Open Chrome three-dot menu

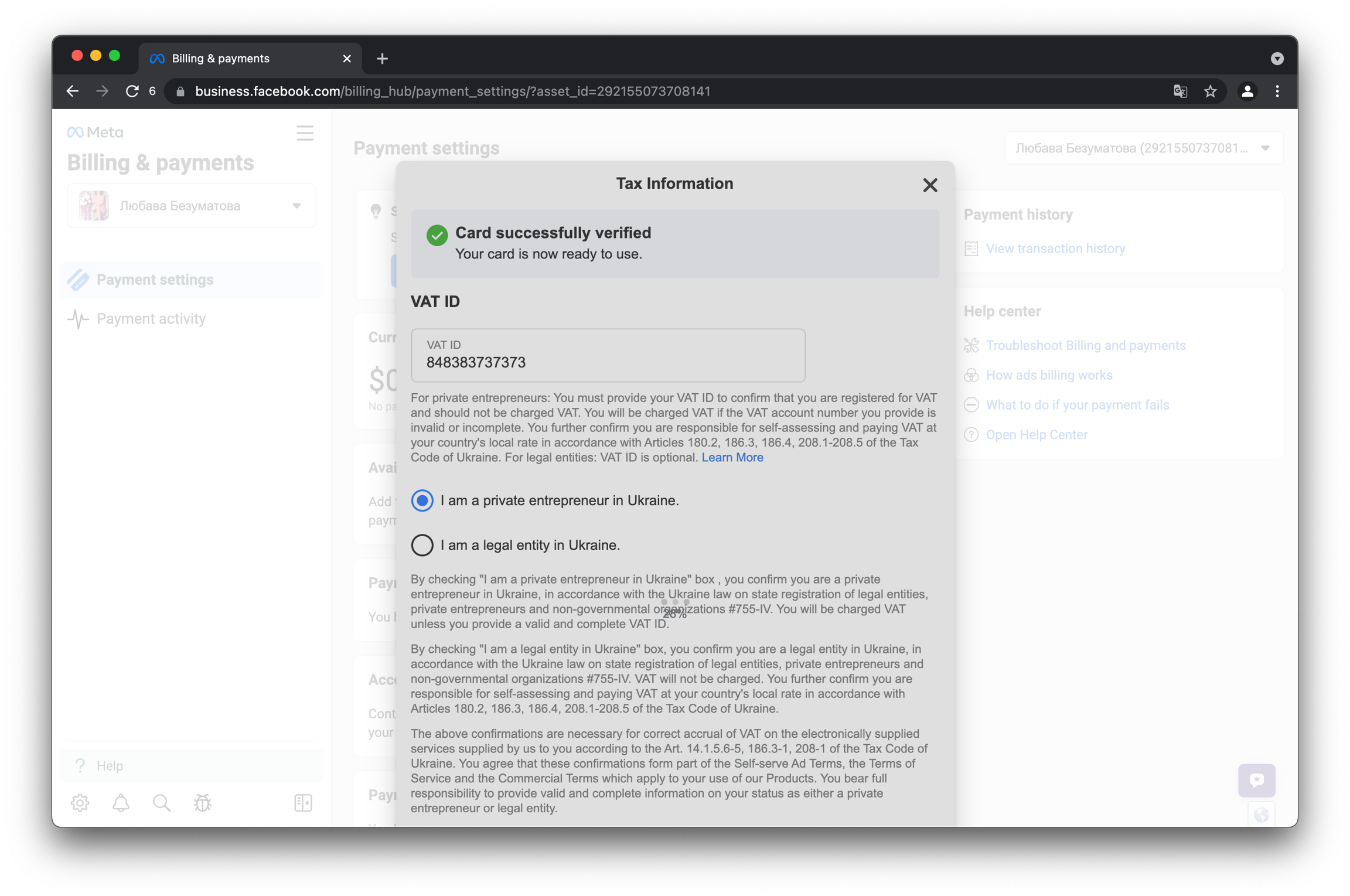tap(1277, 91)
